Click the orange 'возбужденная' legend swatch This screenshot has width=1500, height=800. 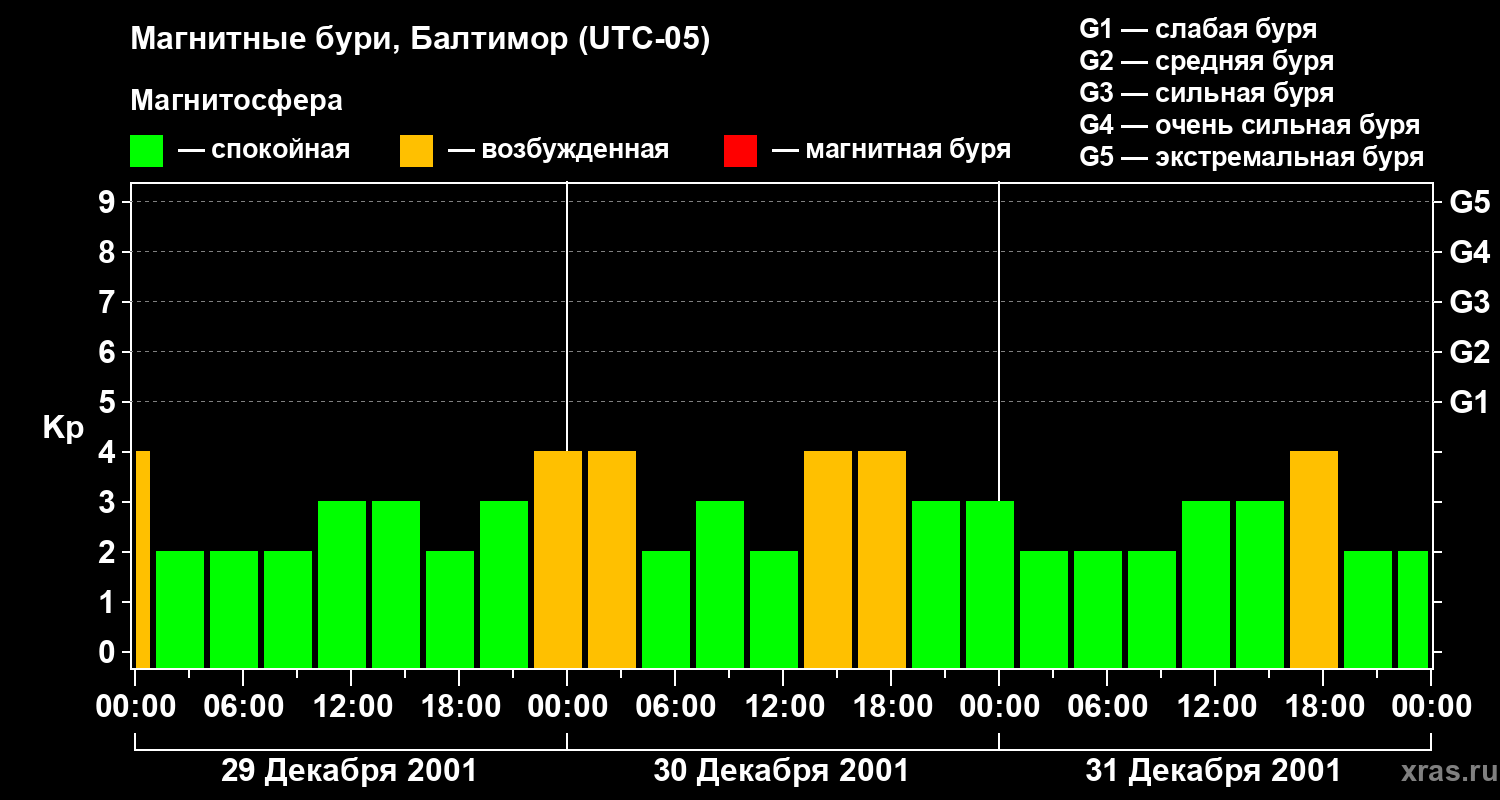click(x=416, y=151)
